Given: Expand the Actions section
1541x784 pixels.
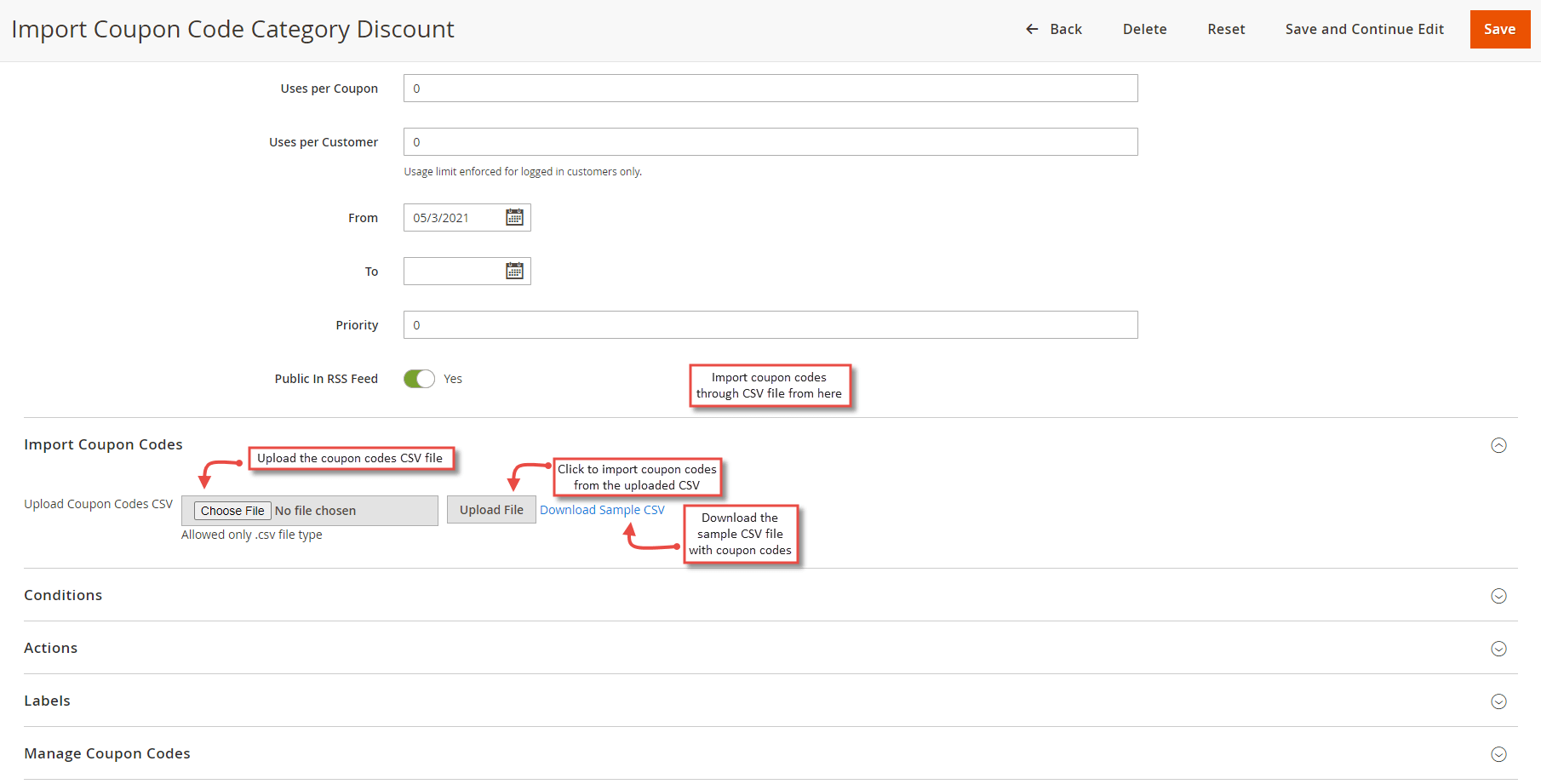Looking at the screenshot, I should pyautogui.click(x=1498, y=649).
